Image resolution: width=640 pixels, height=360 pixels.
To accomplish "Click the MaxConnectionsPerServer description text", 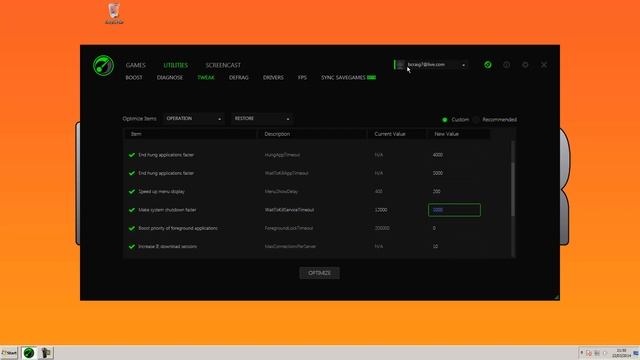I will point(290,247).
